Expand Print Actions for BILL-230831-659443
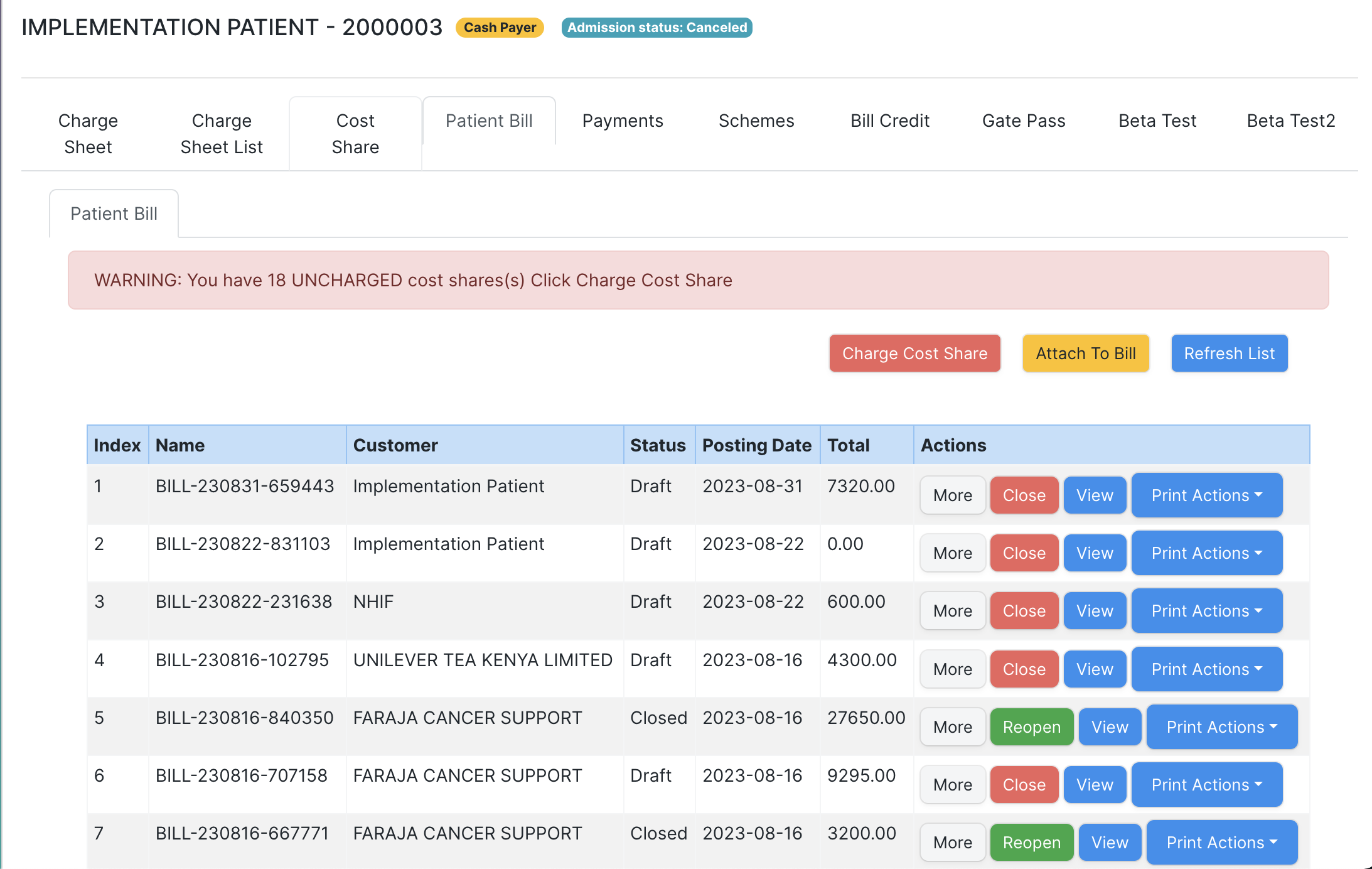This screenshot has width=1372, height=869. [x=1207, y=495]
